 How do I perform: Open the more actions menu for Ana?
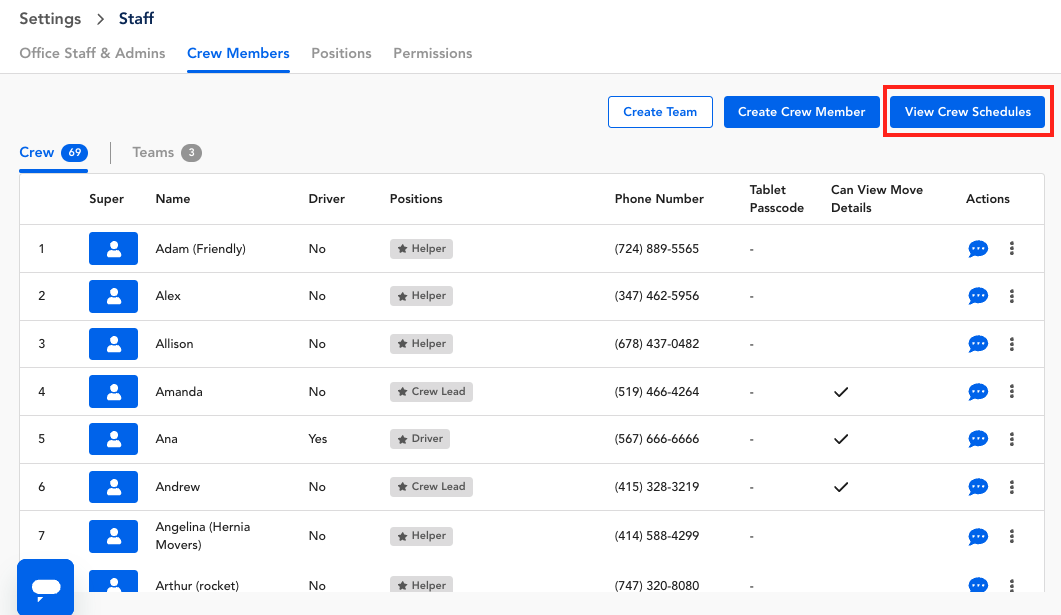(1012, 439)
